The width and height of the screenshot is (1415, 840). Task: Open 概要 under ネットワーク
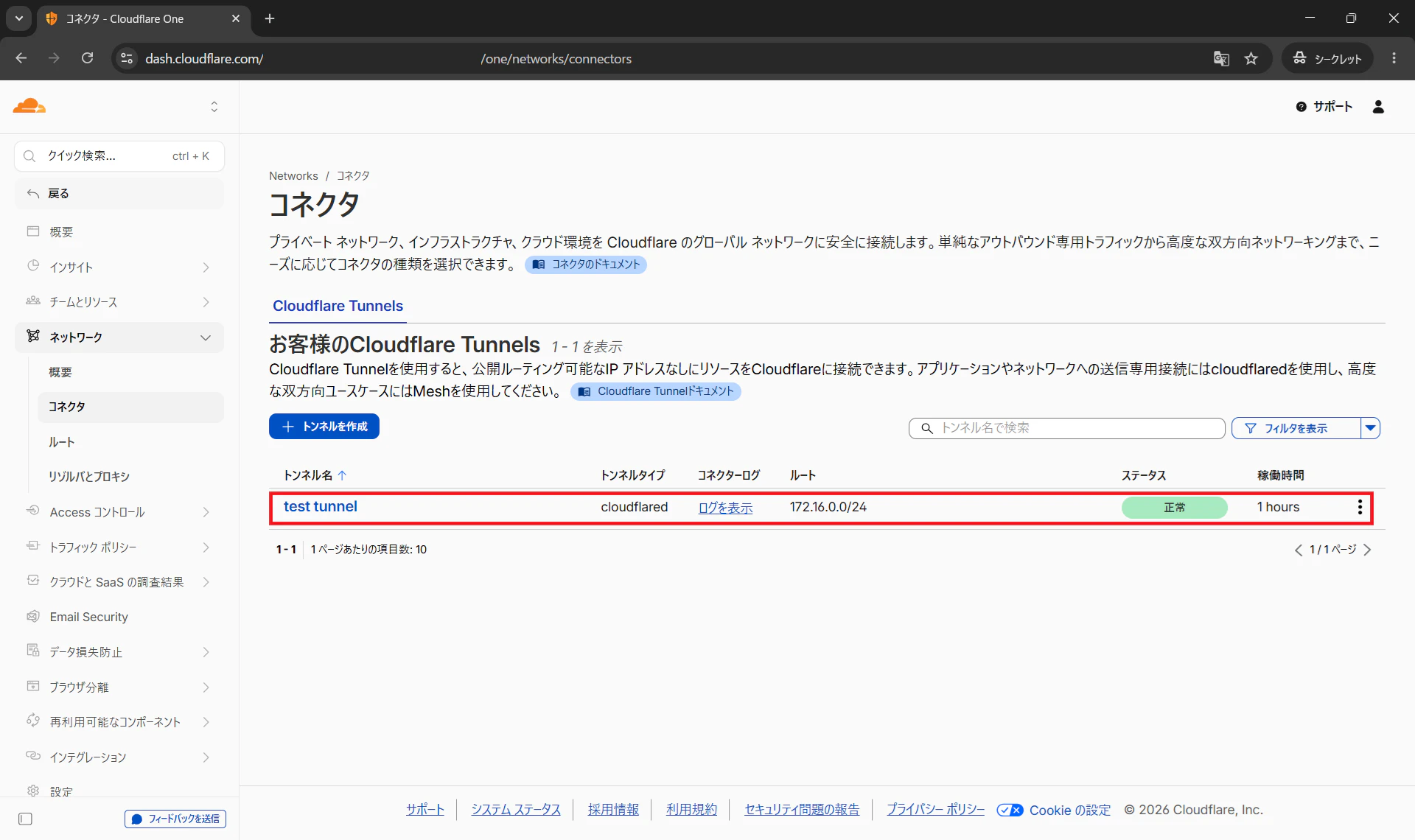point(60,372)
